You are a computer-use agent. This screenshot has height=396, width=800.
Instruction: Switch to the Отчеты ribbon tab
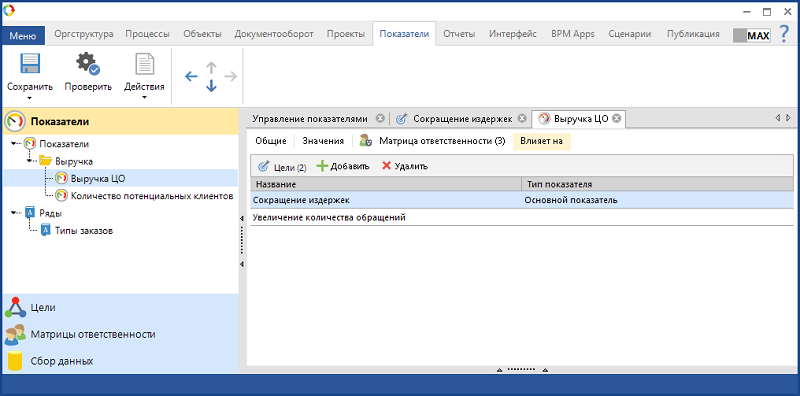[x=459, y=34]
